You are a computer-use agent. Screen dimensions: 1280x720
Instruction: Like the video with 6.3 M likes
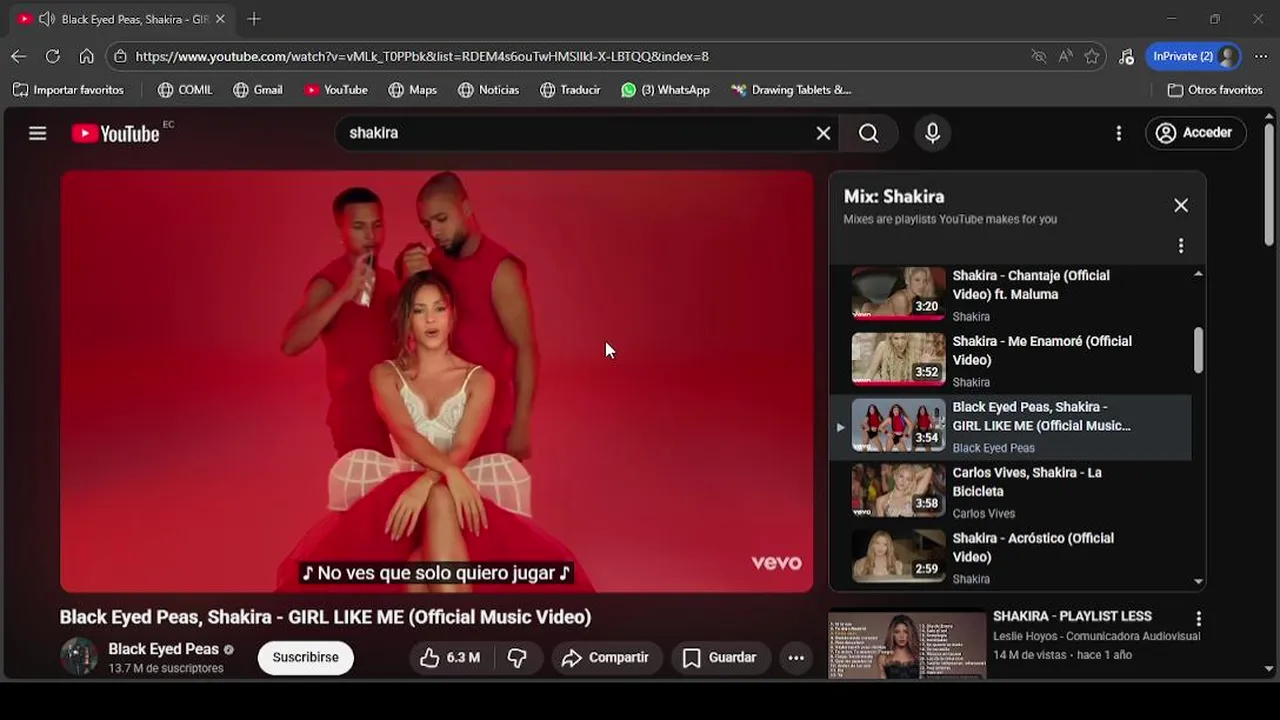tap(450, 657)
